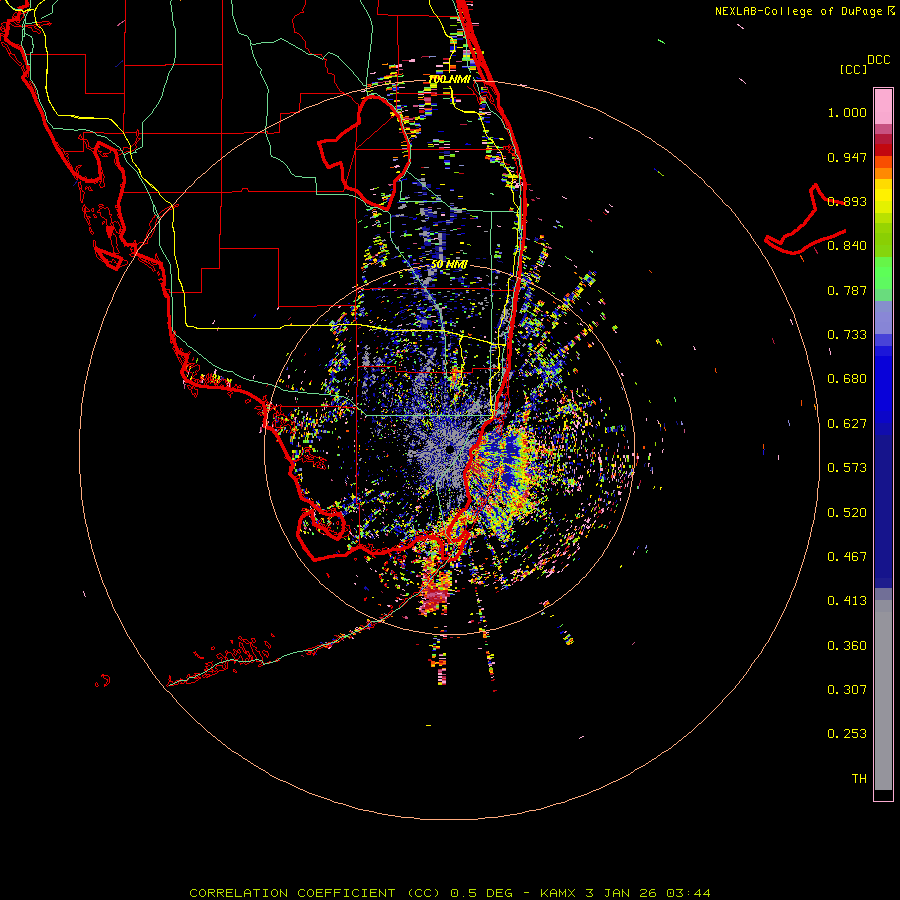Click the DCC label above the color scale
This screenshot has width=900, height=900.
(x=878, y=60)
